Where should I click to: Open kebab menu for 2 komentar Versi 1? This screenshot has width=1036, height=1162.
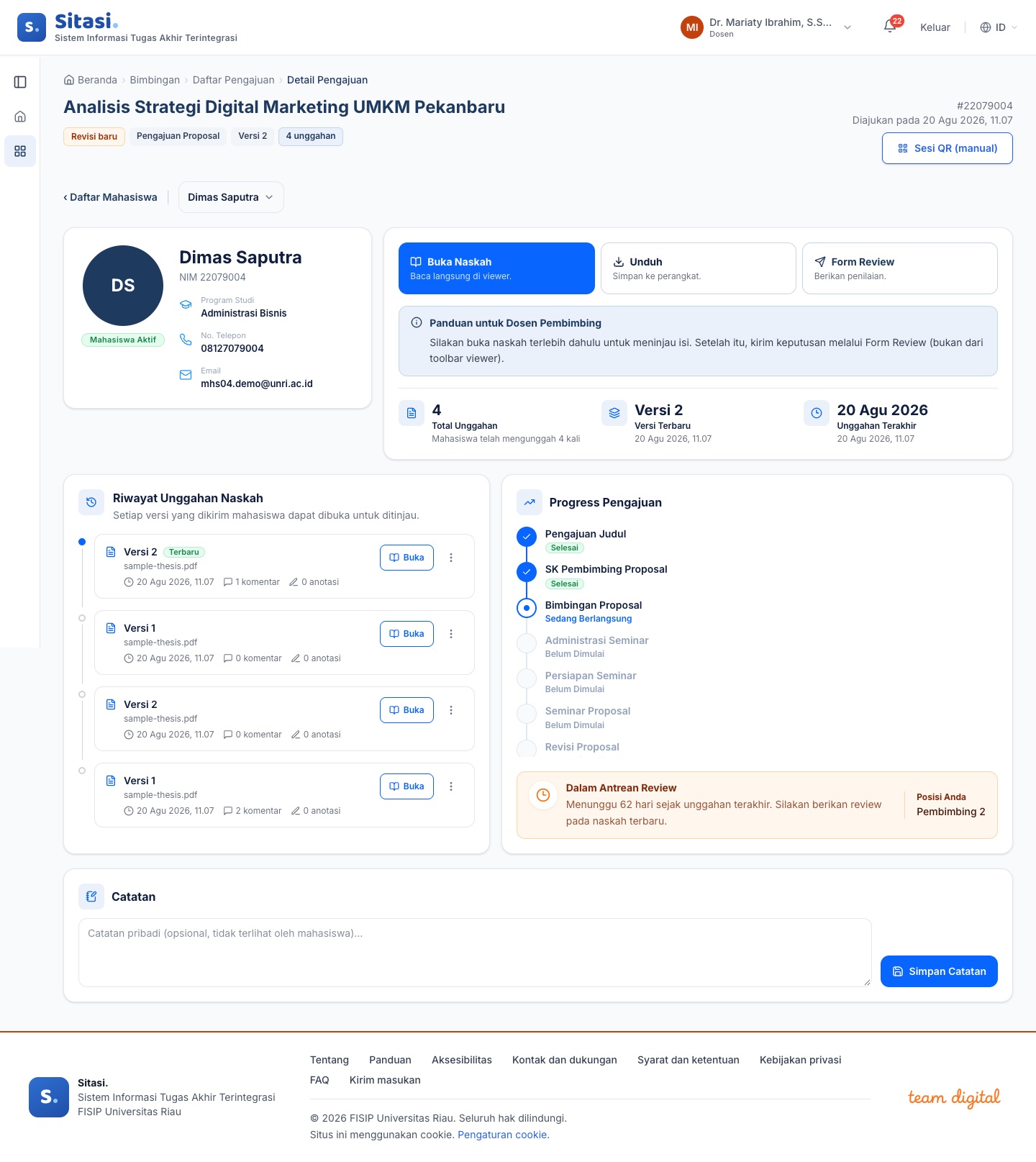(451, 786)
